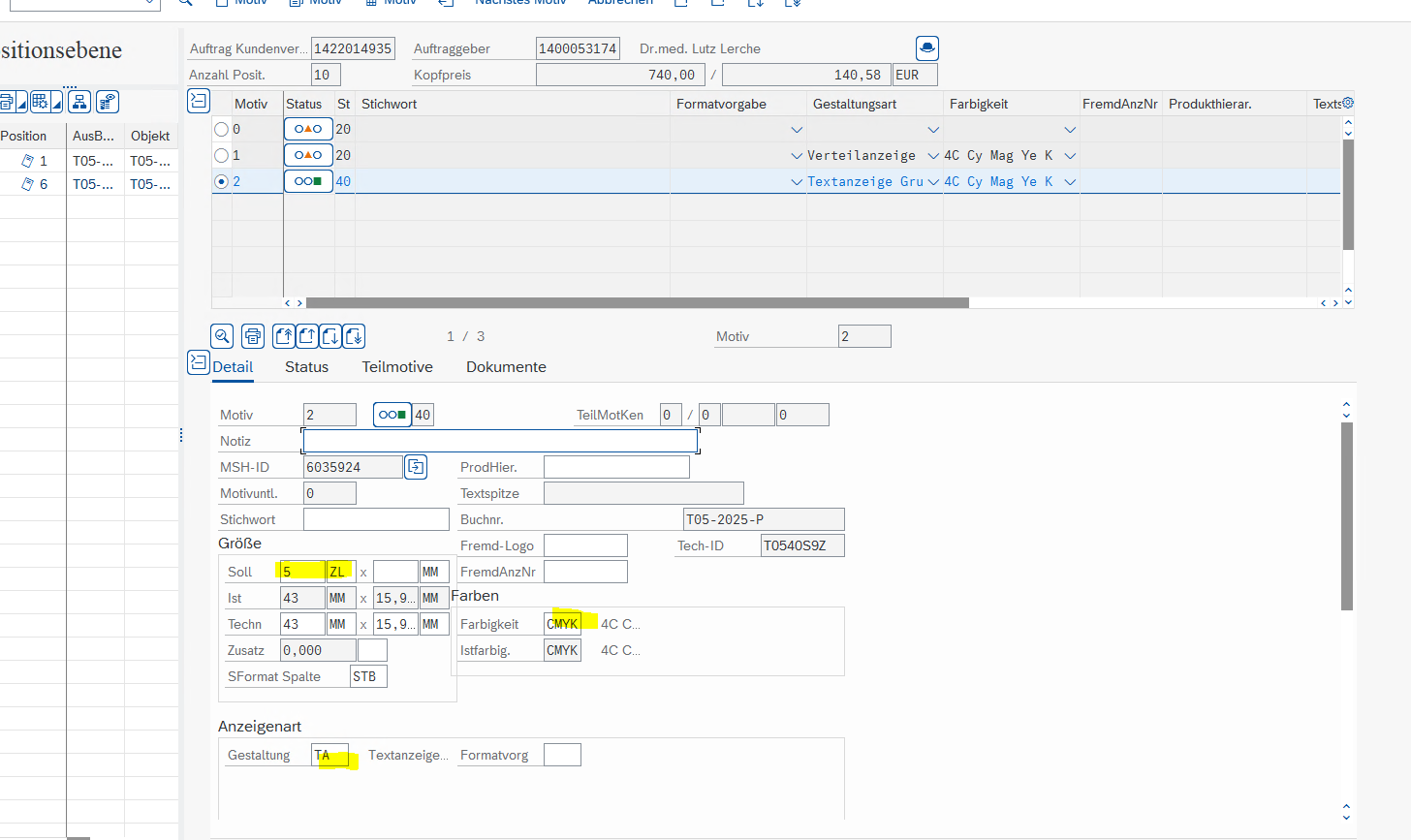The image size is (1411, 840).
Task: Select radio button for Motiv 1
Action: click(x=222, y=155)
